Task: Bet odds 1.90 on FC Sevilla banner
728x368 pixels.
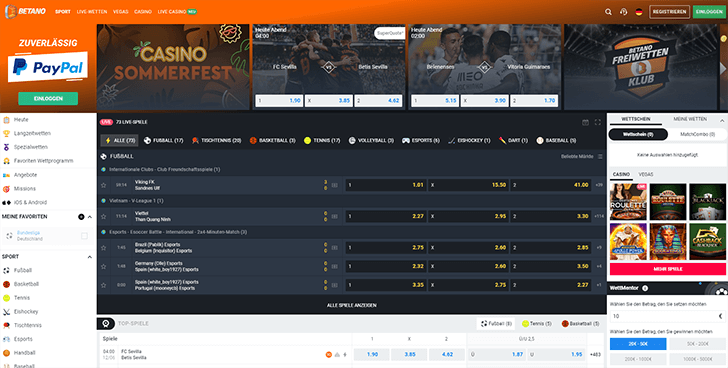Action: click(279, 101)
